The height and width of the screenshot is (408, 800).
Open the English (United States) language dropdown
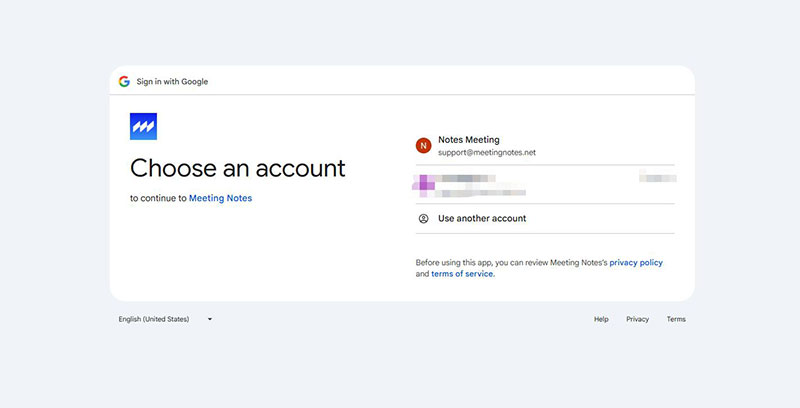click(153, 319)
